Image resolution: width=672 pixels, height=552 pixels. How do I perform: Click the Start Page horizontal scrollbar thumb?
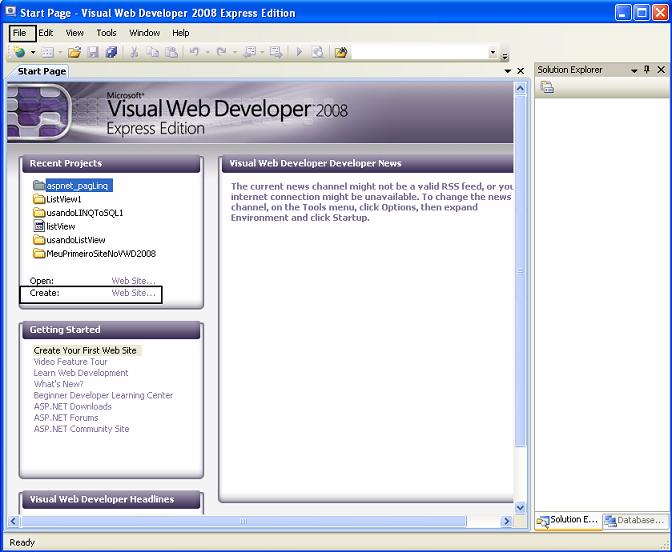[x=243, y=521]
